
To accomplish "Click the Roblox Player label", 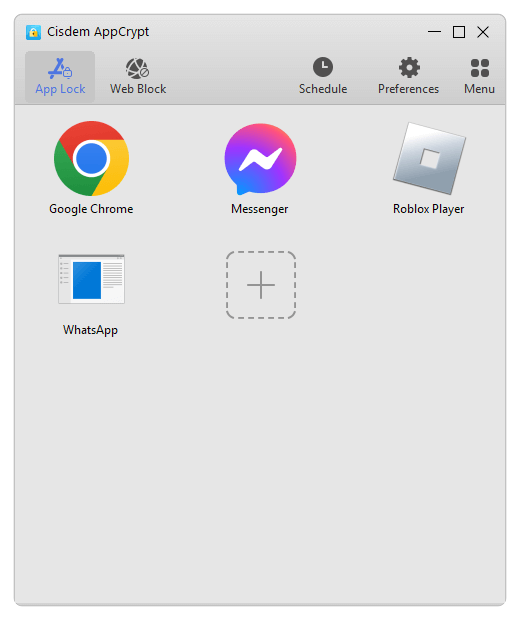I will pyautogui.click(x=429, y=209).
